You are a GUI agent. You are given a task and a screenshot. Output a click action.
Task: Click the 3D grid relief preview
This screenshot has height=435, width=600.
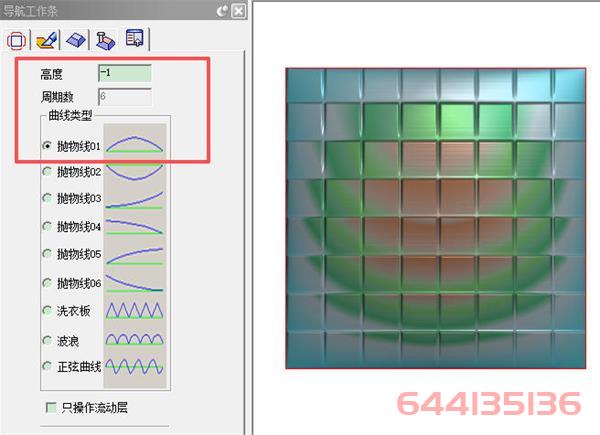[x=434, y=218]
